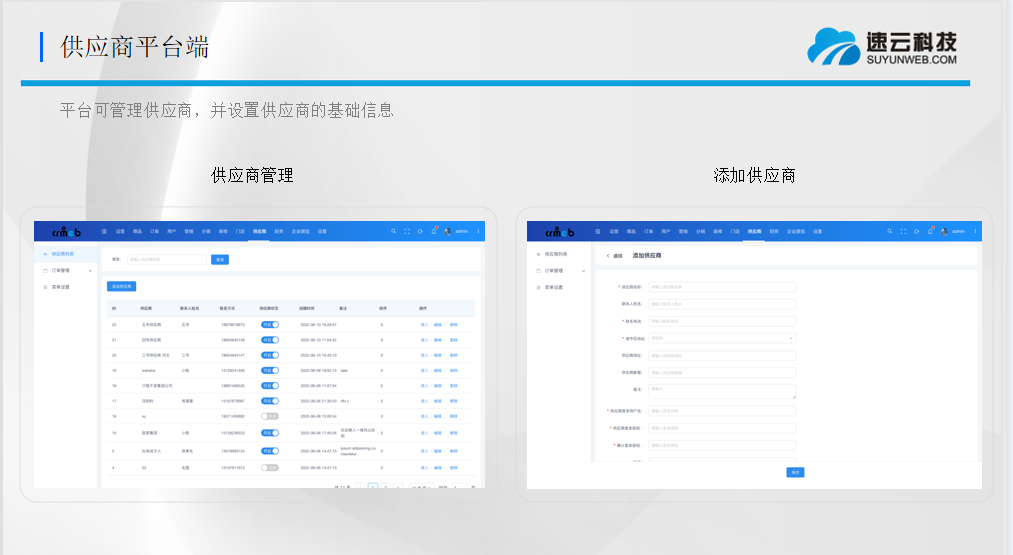Click the refresh icon in the right panel header
Screen dimensions: 1013x555
pyautogui.click(x=916, y=231)
